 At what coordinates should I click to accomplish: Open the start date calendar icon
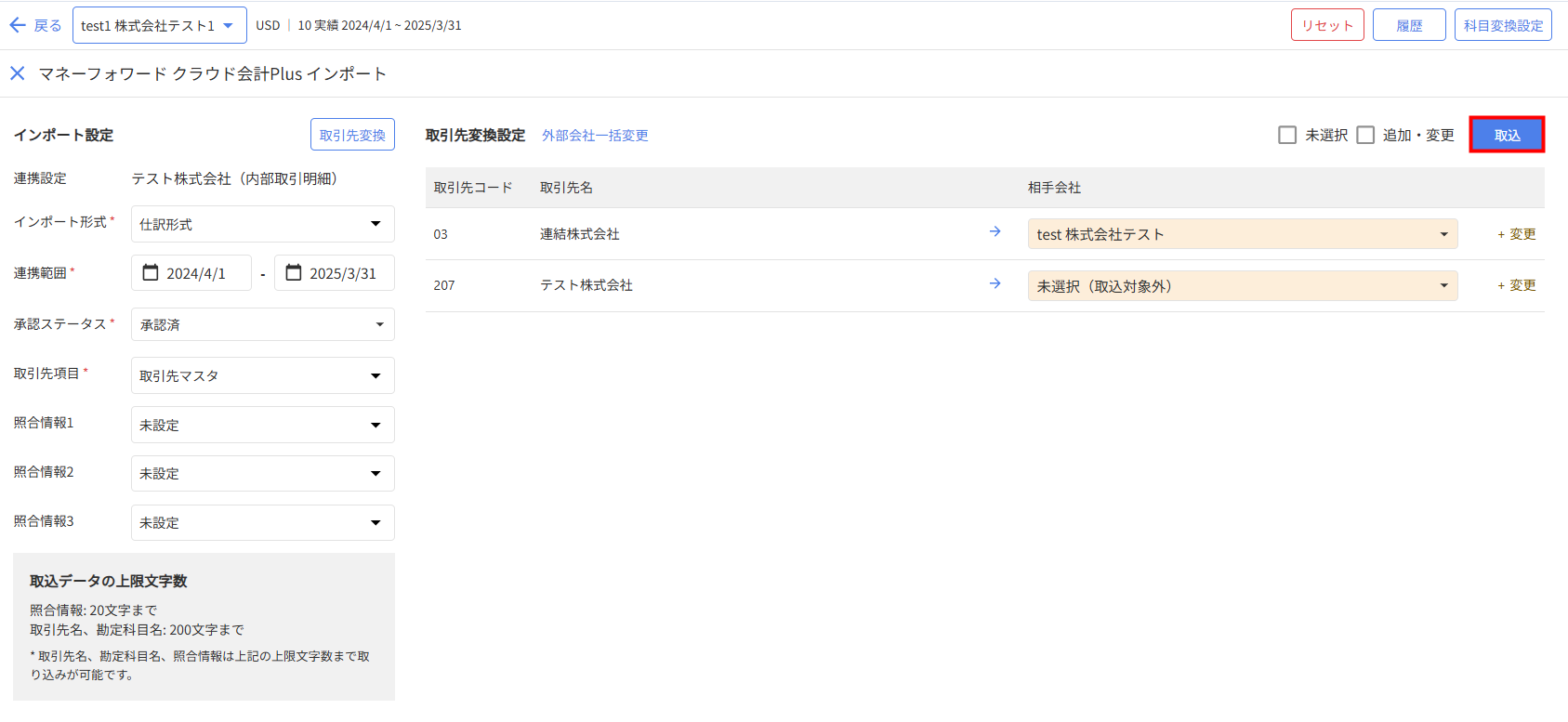[151, 272]
